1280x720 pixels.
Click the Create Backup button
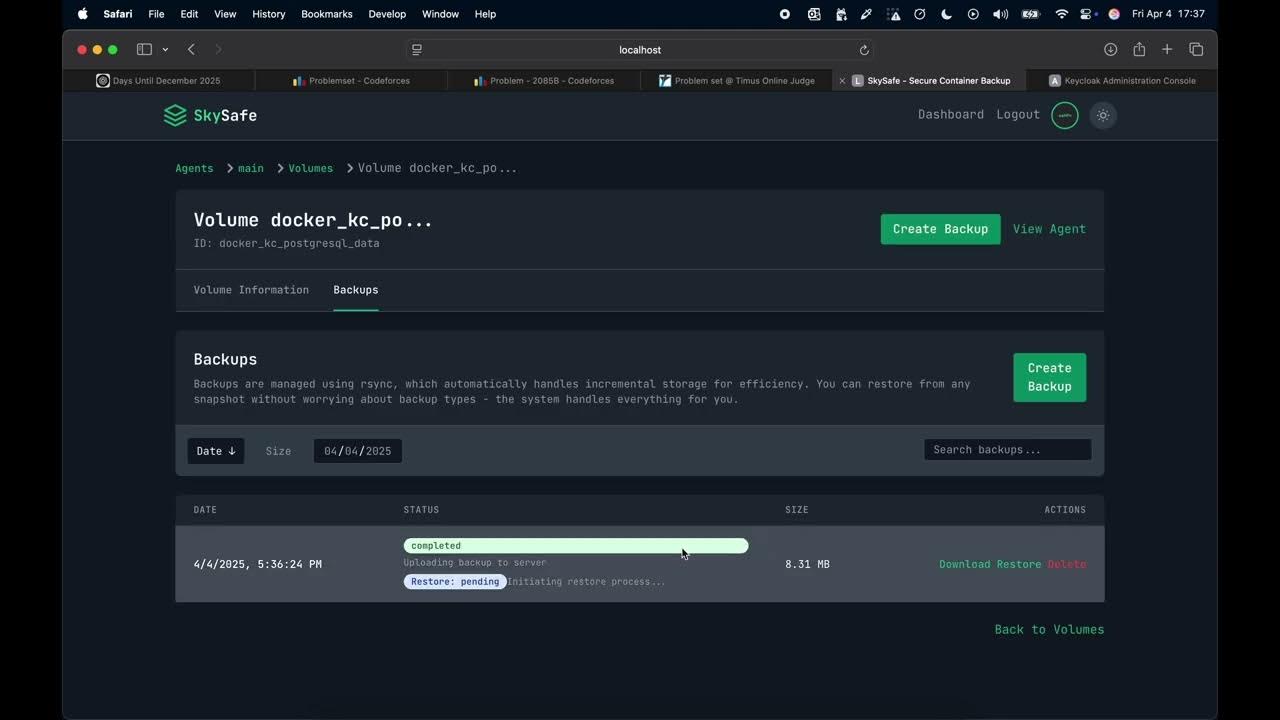[x=940, y=229]
